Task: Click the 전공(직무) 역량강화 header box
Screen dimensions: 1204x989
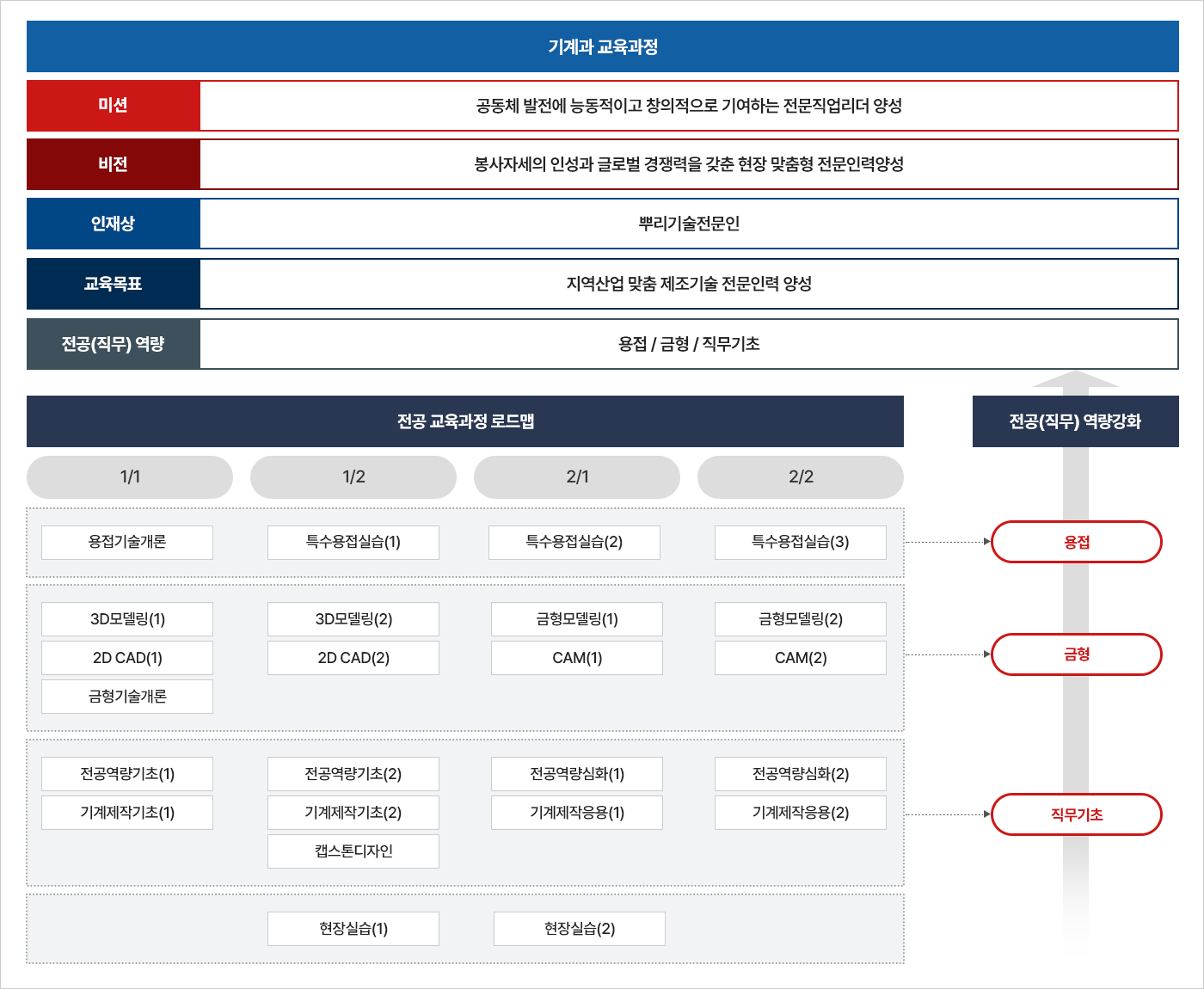Action: point(1075,421)
